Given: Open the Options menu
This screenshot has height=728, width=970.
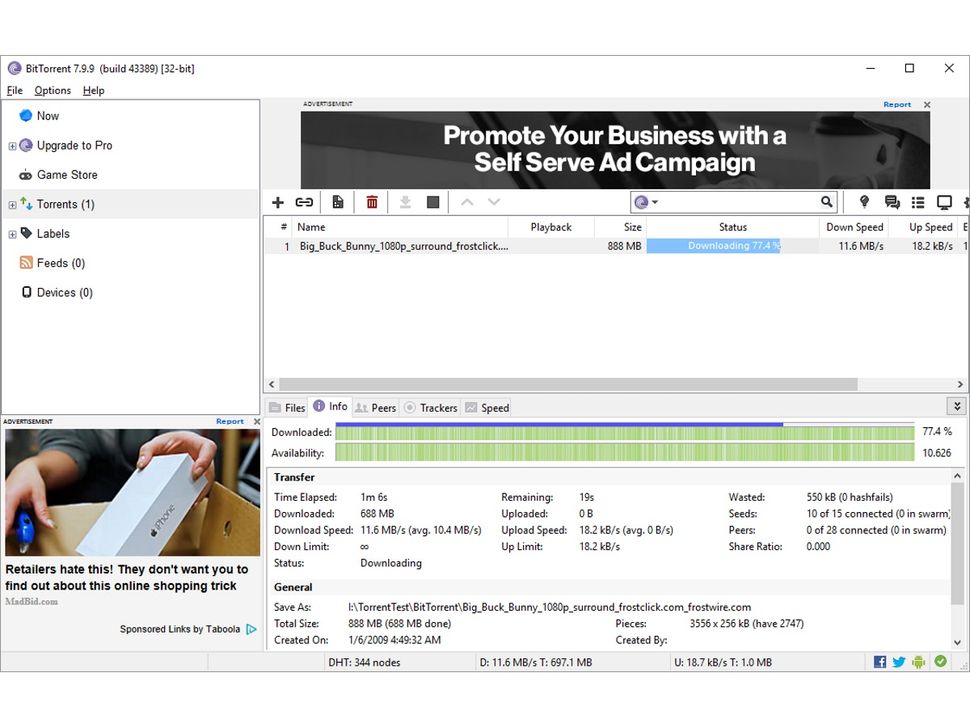Looking at the screenshot, I should (52, 90).
